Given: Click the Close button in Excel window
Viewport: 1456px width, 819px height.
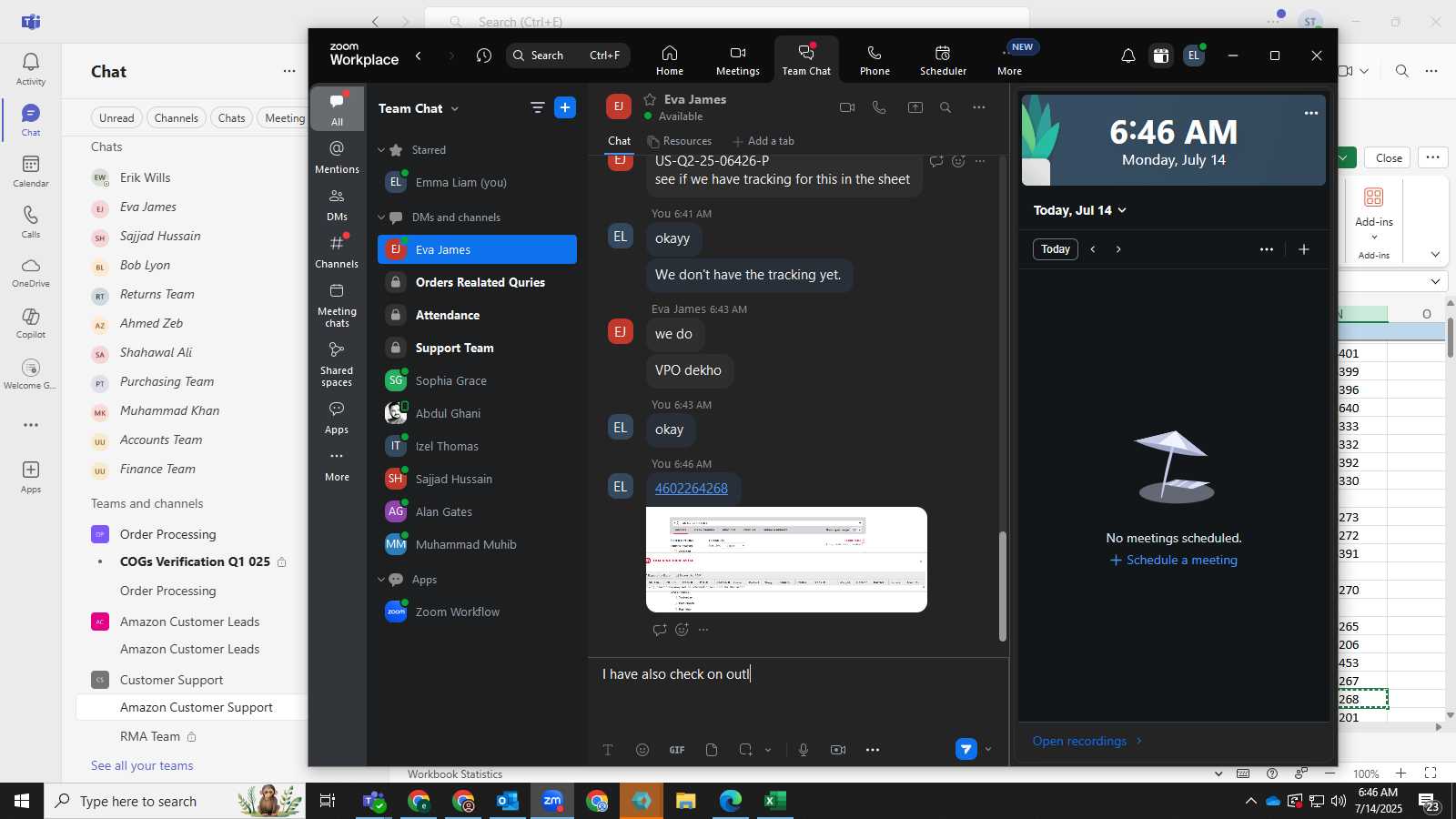Looking at the screenshot, I should click(1389, 157).
